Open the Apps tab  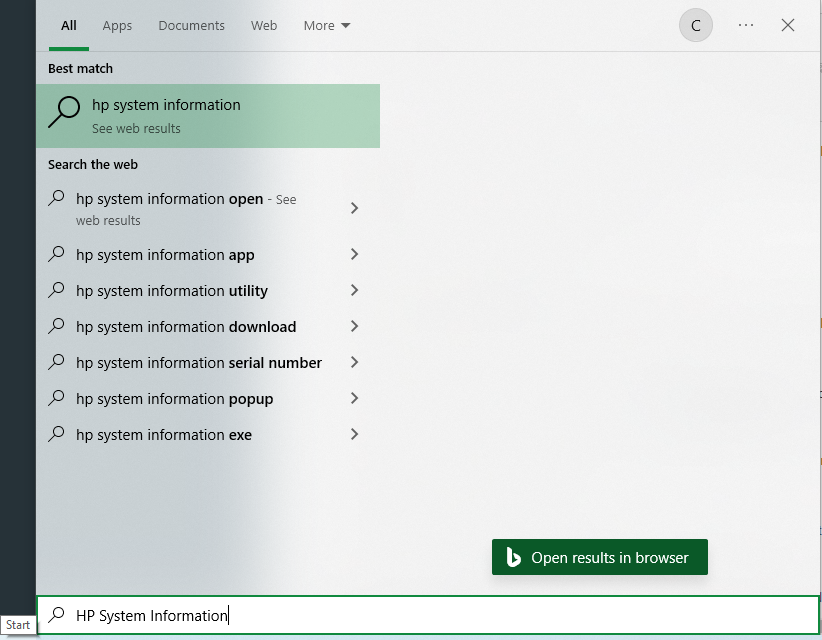pos(117,25)
